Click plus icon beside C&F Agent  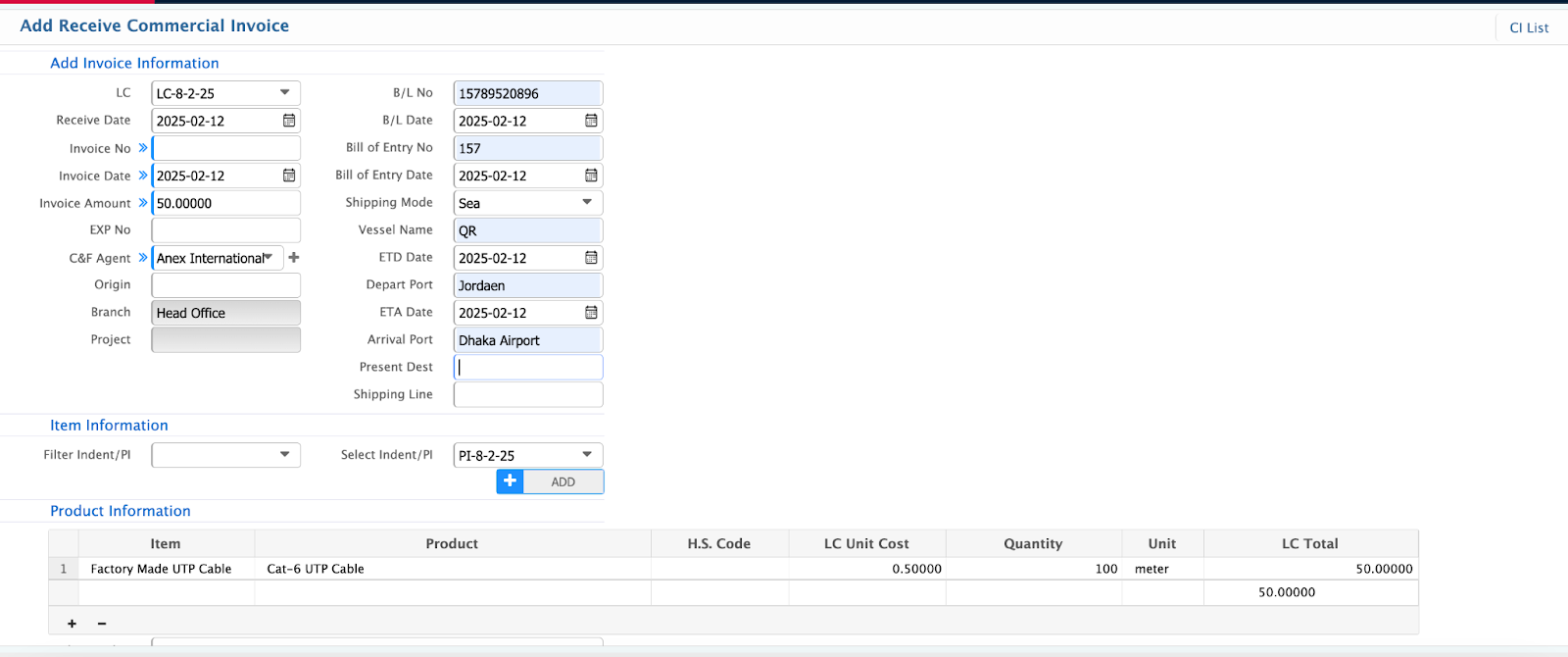point(294,258)
